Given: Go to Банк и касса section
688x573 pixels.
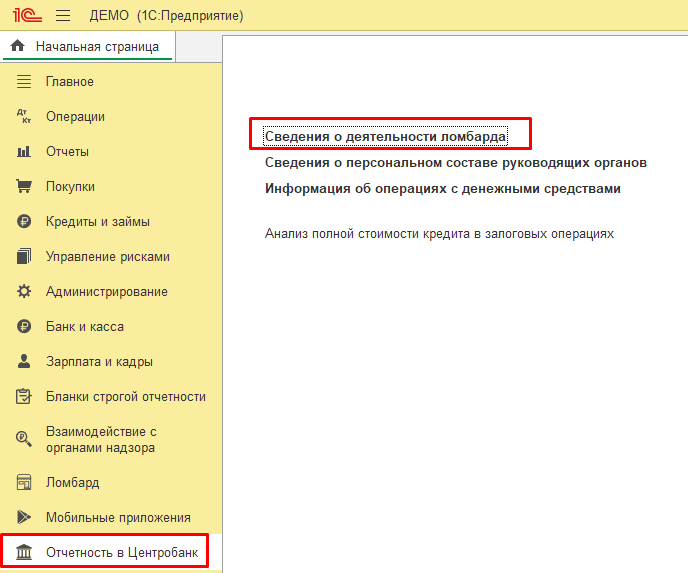Looking at the screenshot, I should (85, 327).
